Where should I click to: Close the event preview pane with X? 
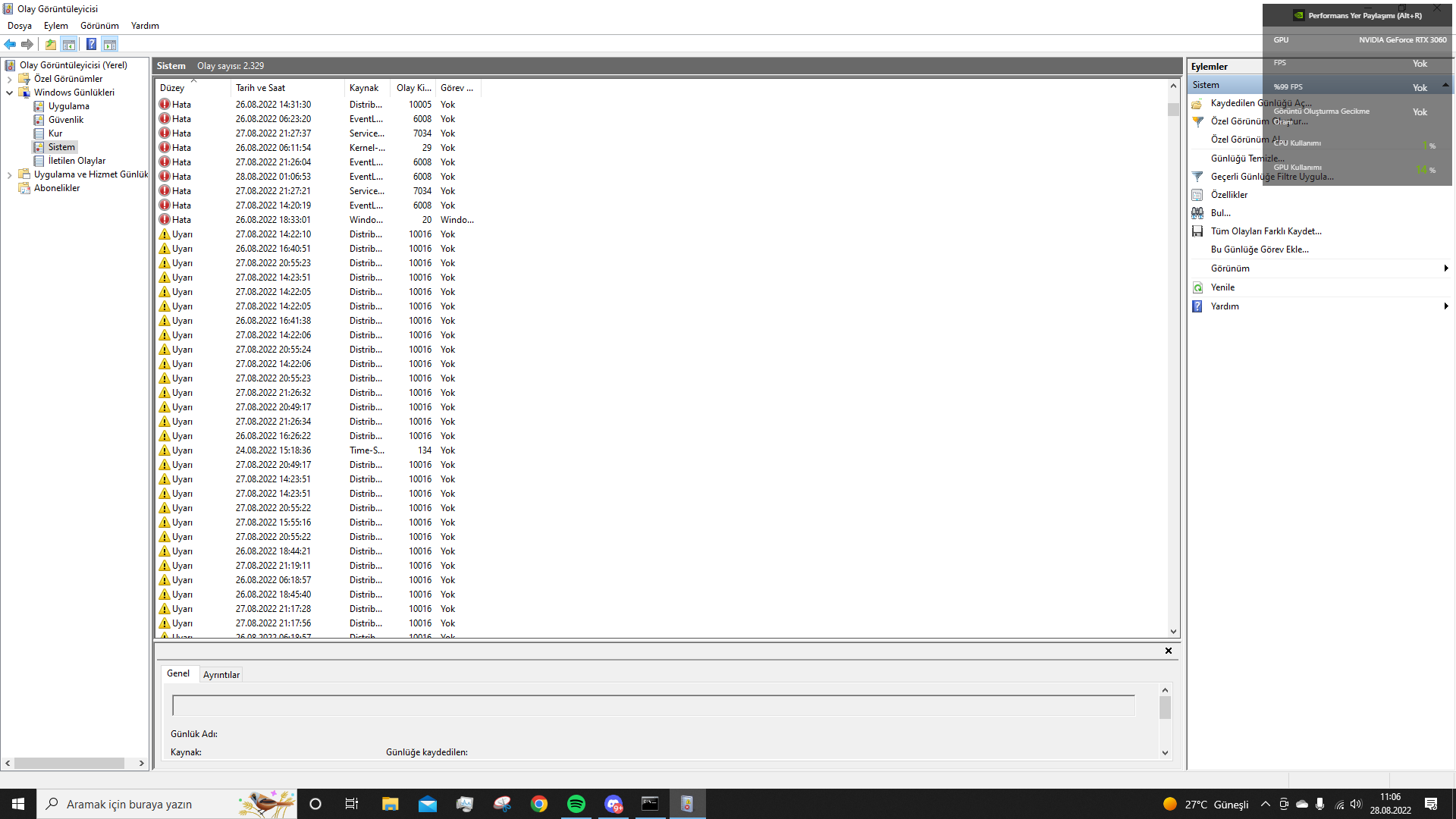coord(1169,651)
